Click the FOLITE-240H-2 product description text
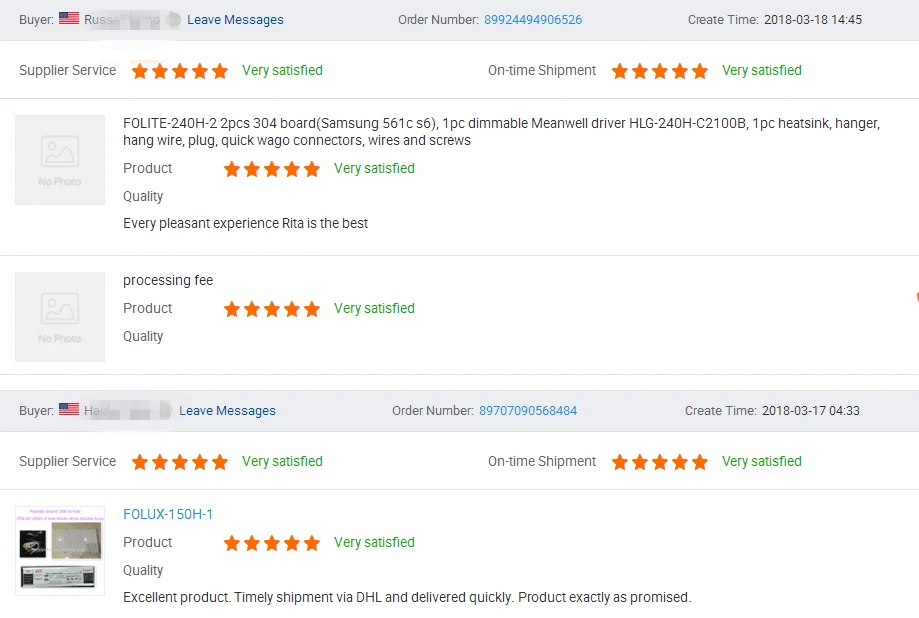919x618 pixels. click(500, 132)
